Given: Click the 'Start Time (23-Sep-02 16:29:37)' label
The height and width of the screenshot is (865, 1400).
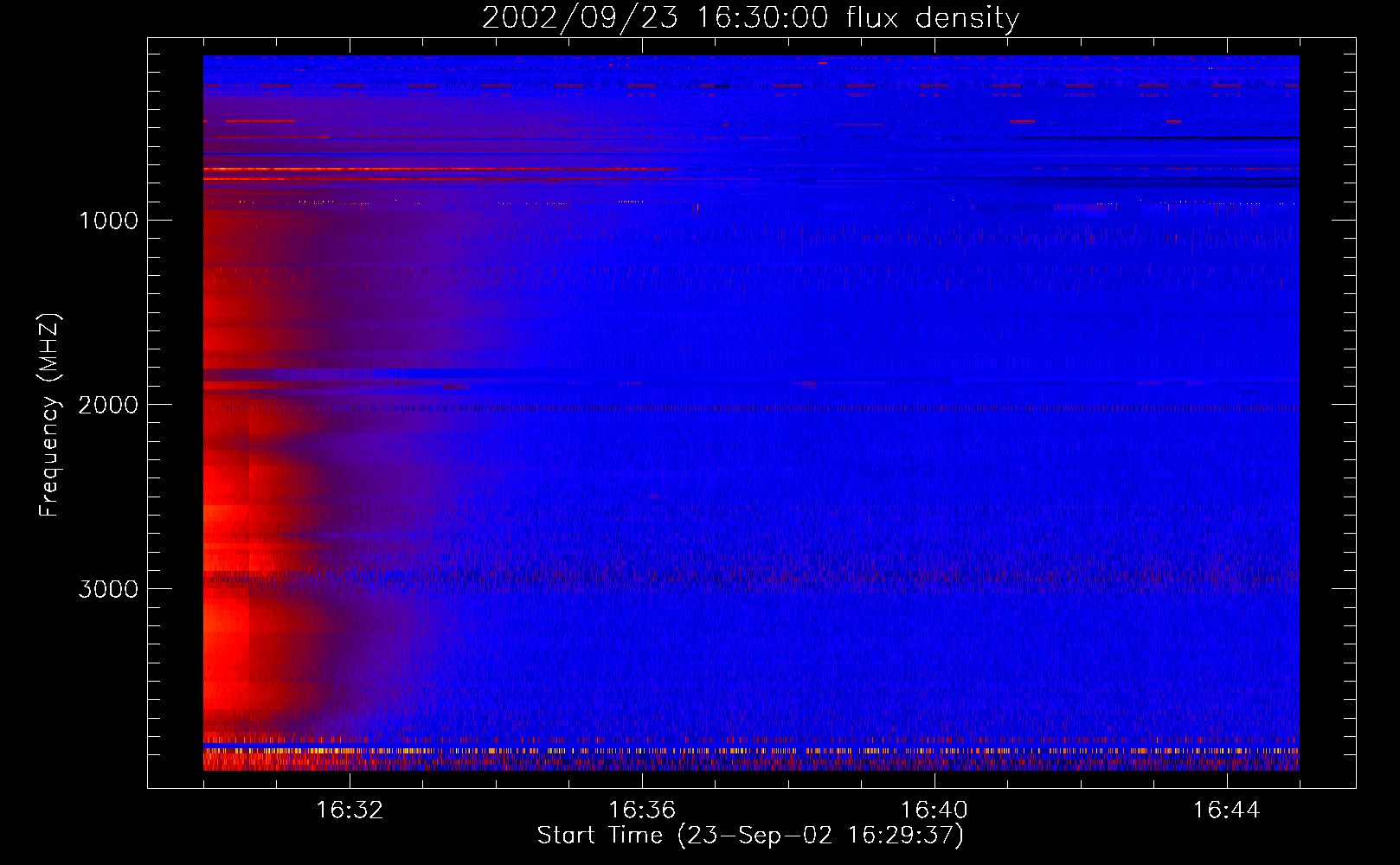Looking at the screenshot, I should (750, 836).
